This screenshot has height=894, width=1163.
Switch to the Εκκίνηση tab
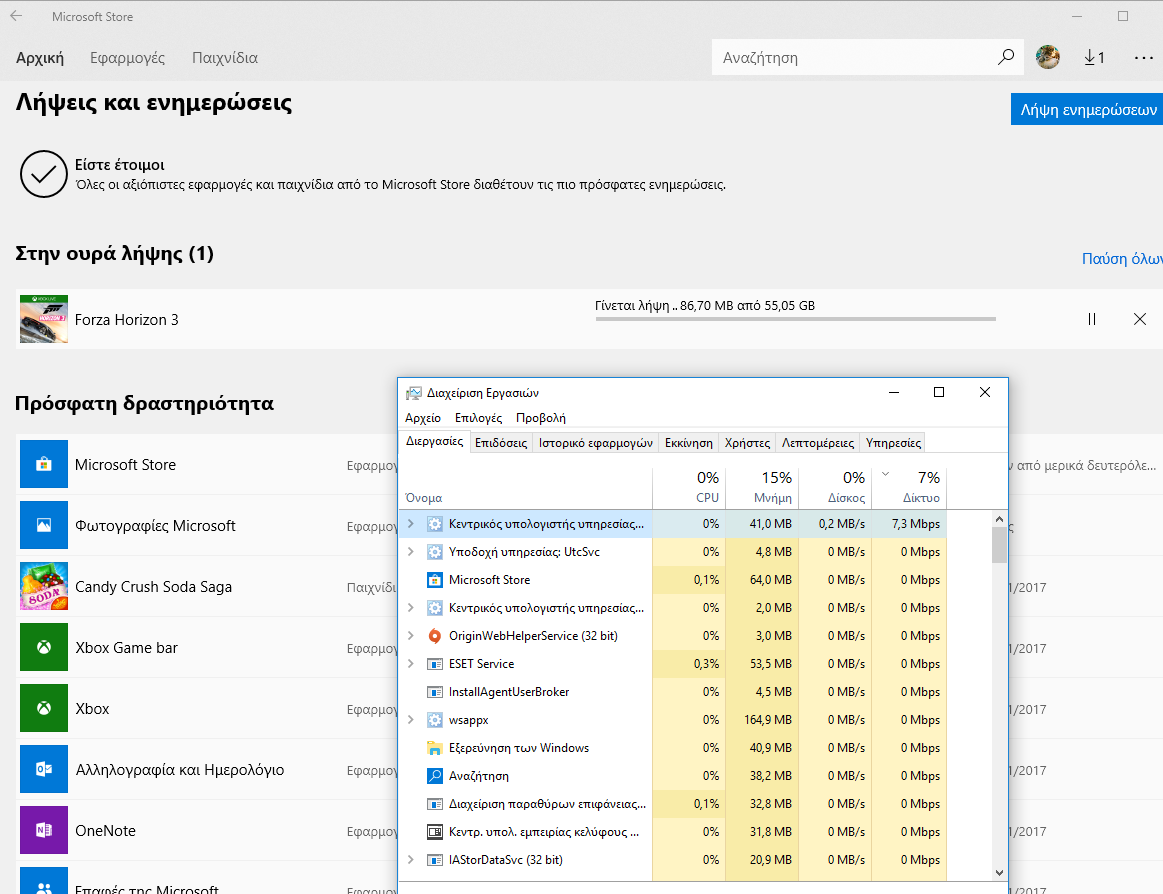[x=688, y=443]
